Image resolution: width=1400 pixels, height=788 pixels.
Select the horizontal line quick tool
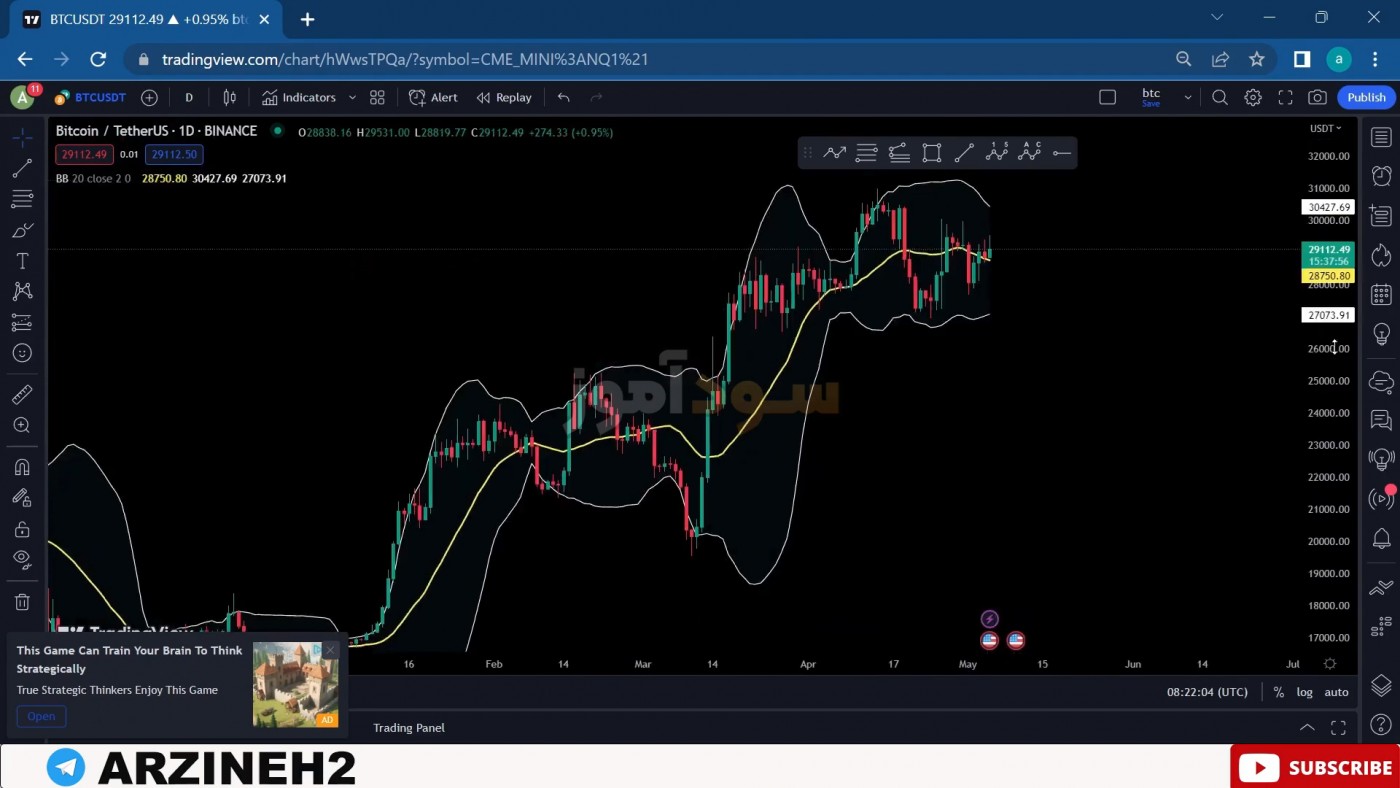point(1062,153)
